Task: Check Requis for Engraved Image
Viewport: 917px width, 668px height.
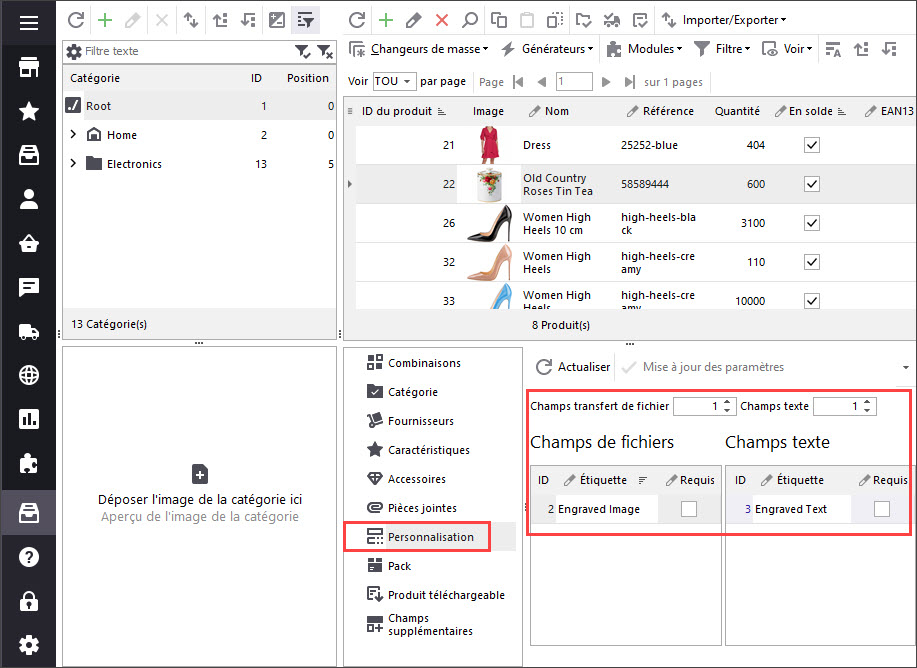Action: (689, 509)
